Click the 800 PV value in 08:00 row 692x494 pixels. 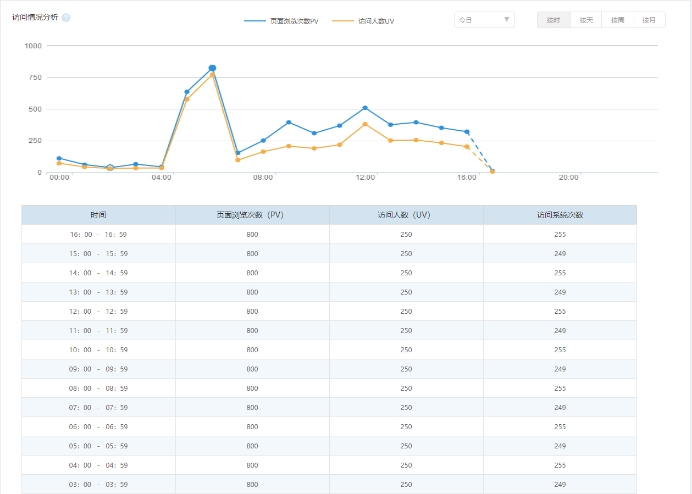pos(252,388)
